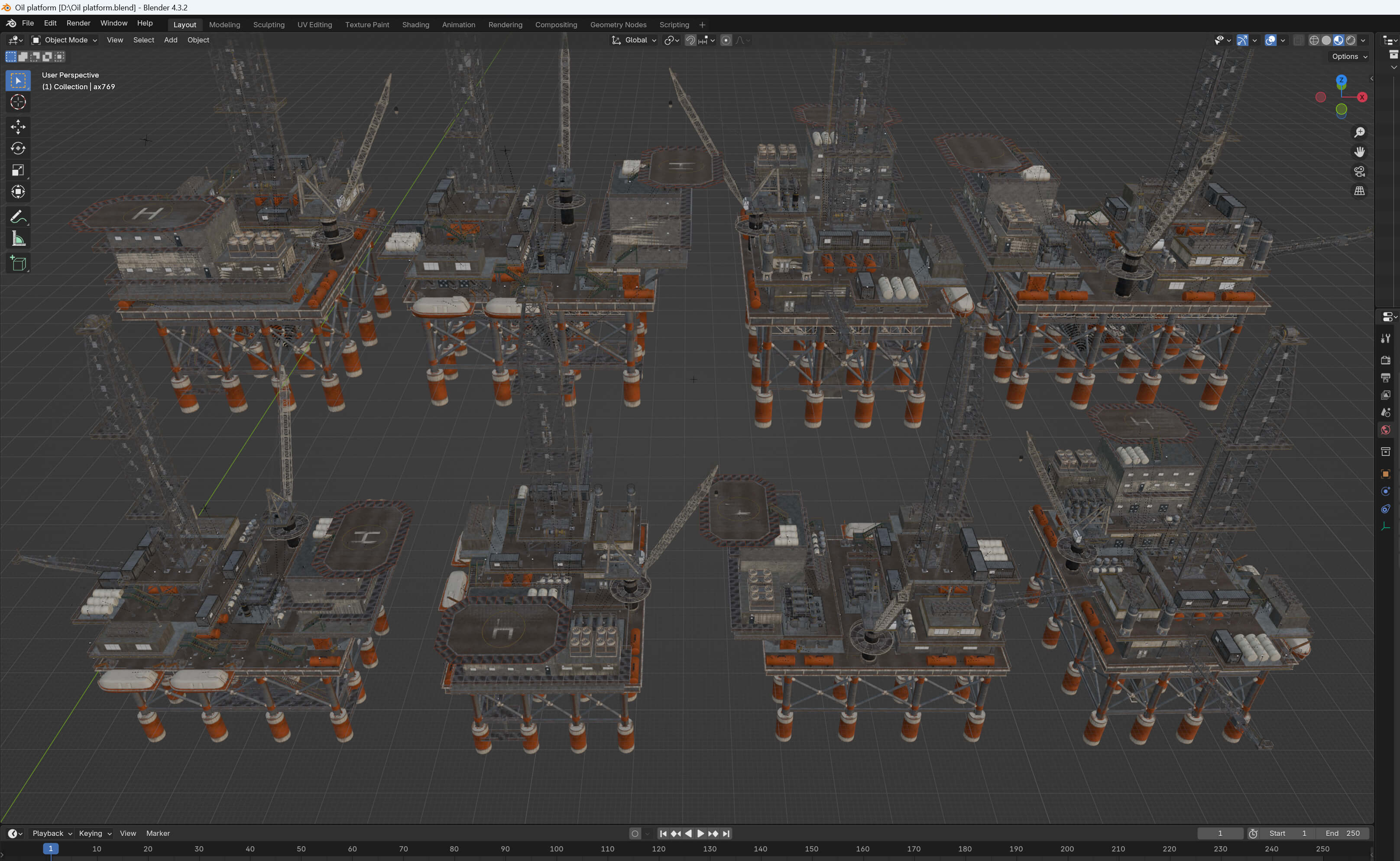
Task: Open the Add menu in the viewport header
Action: [171, 40]
